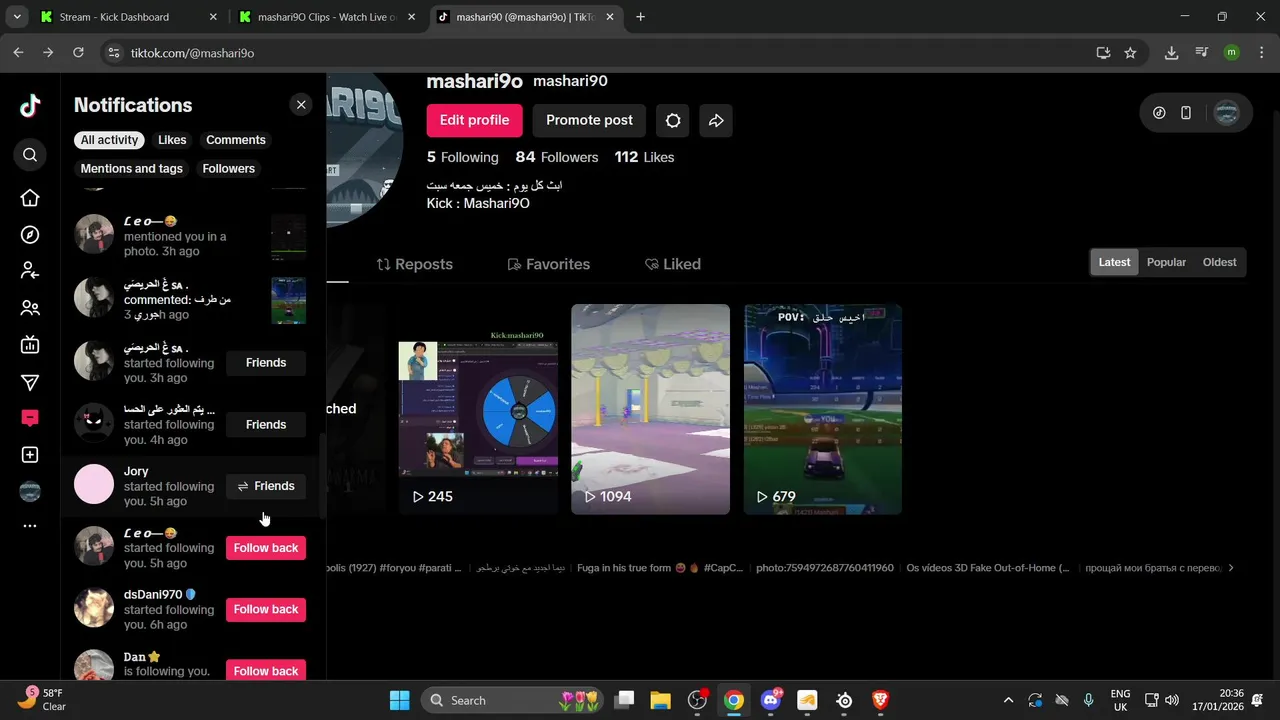Open the photo thumbnail in Leo's mention
This screenshot has height=720, width=1280.
click(289, 237)
